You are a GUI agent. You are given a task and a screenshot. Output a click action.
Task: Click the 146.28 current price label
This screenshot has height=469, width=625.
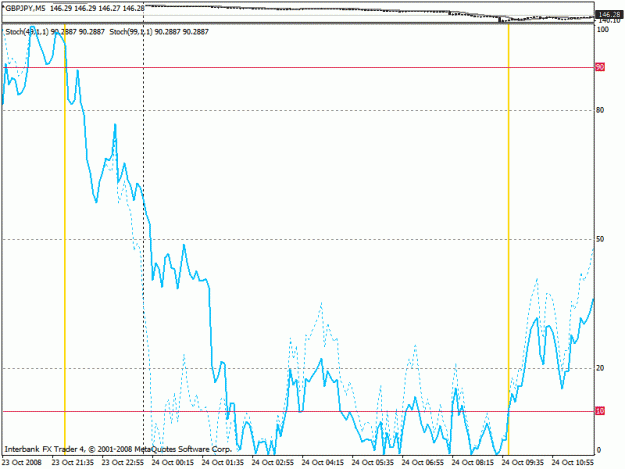click(x=610, y=14)
